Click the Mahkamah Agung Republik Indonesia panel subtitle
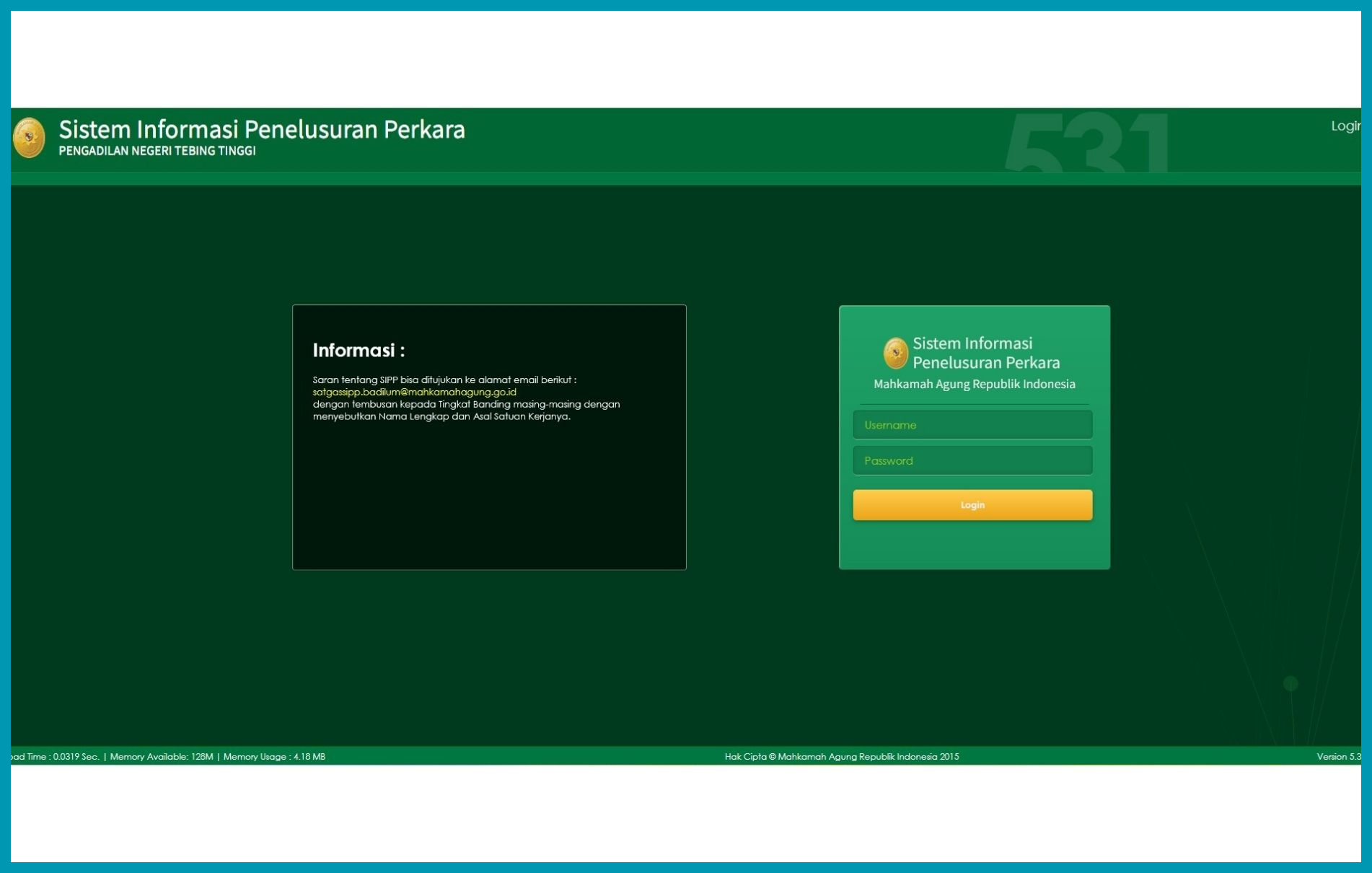 [974, 385]
